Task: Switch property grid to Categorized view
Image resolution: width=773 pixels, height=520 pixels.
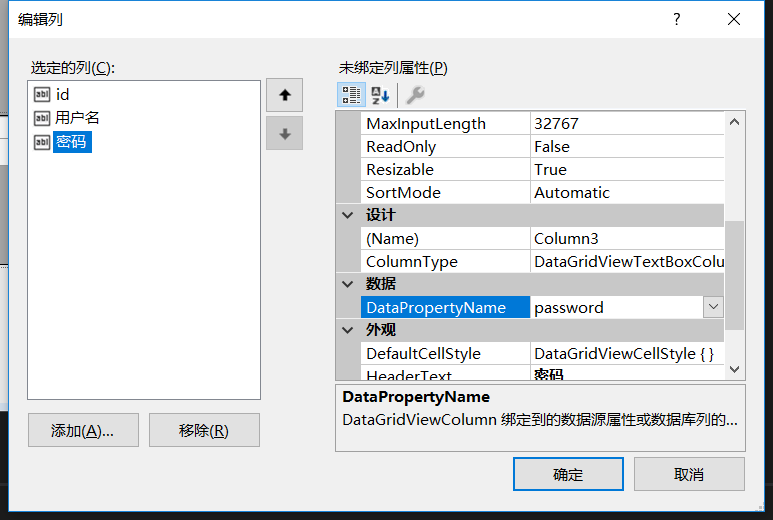Action: 351,95
